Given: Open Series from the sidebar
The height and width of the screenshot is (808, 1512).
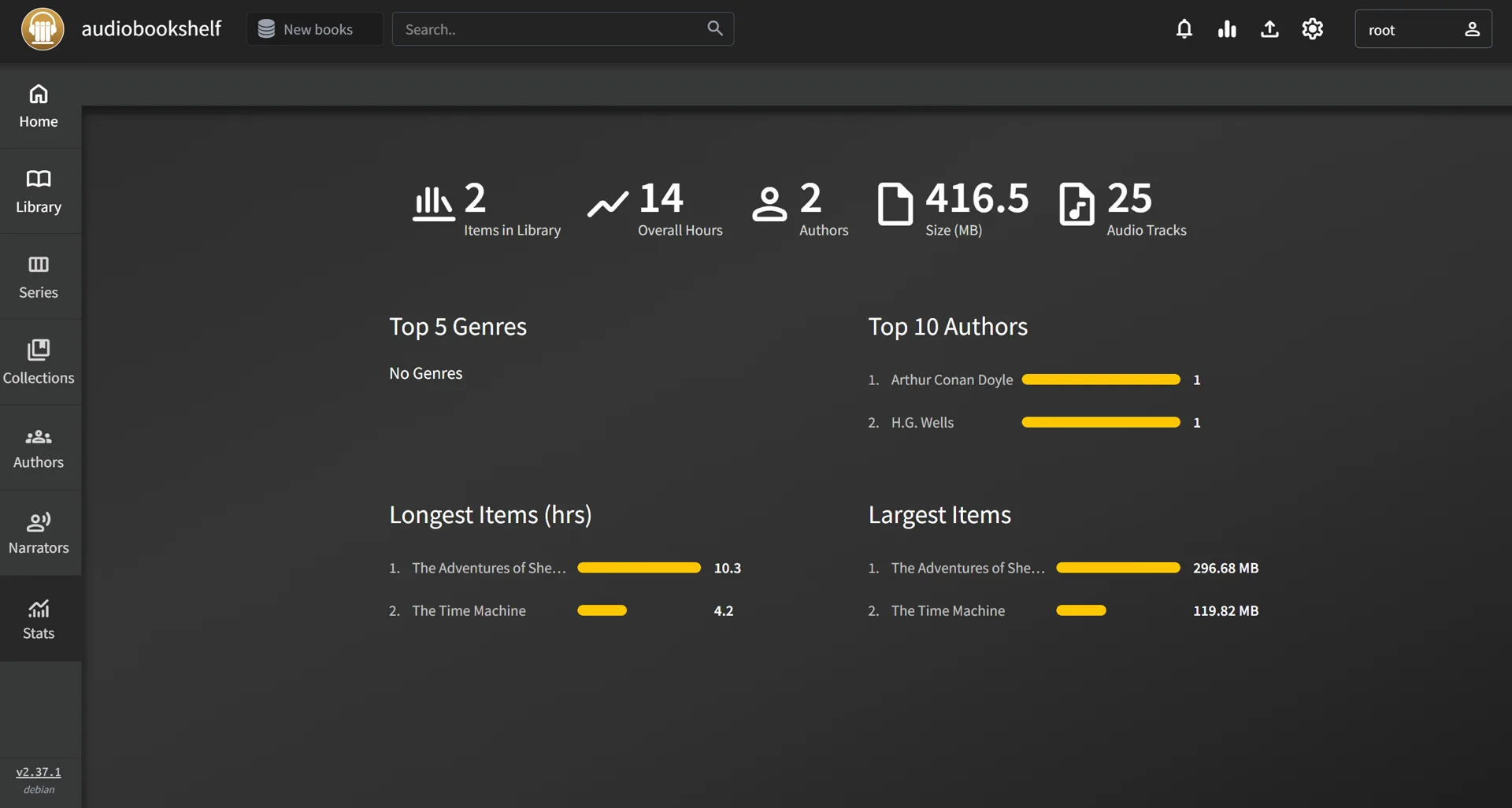Looking at the screenshot, I should pyautogui.click(x=39, y=276).
